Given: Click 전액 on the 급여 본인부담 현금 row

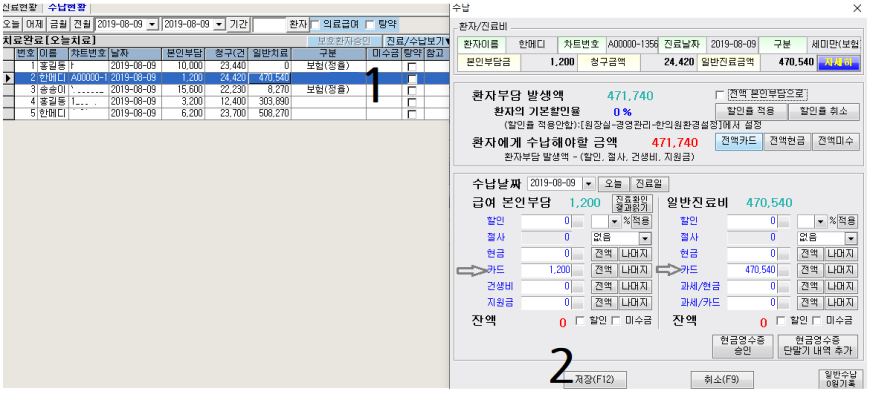Looking at the screenshot, I should (x=604, y=254).
